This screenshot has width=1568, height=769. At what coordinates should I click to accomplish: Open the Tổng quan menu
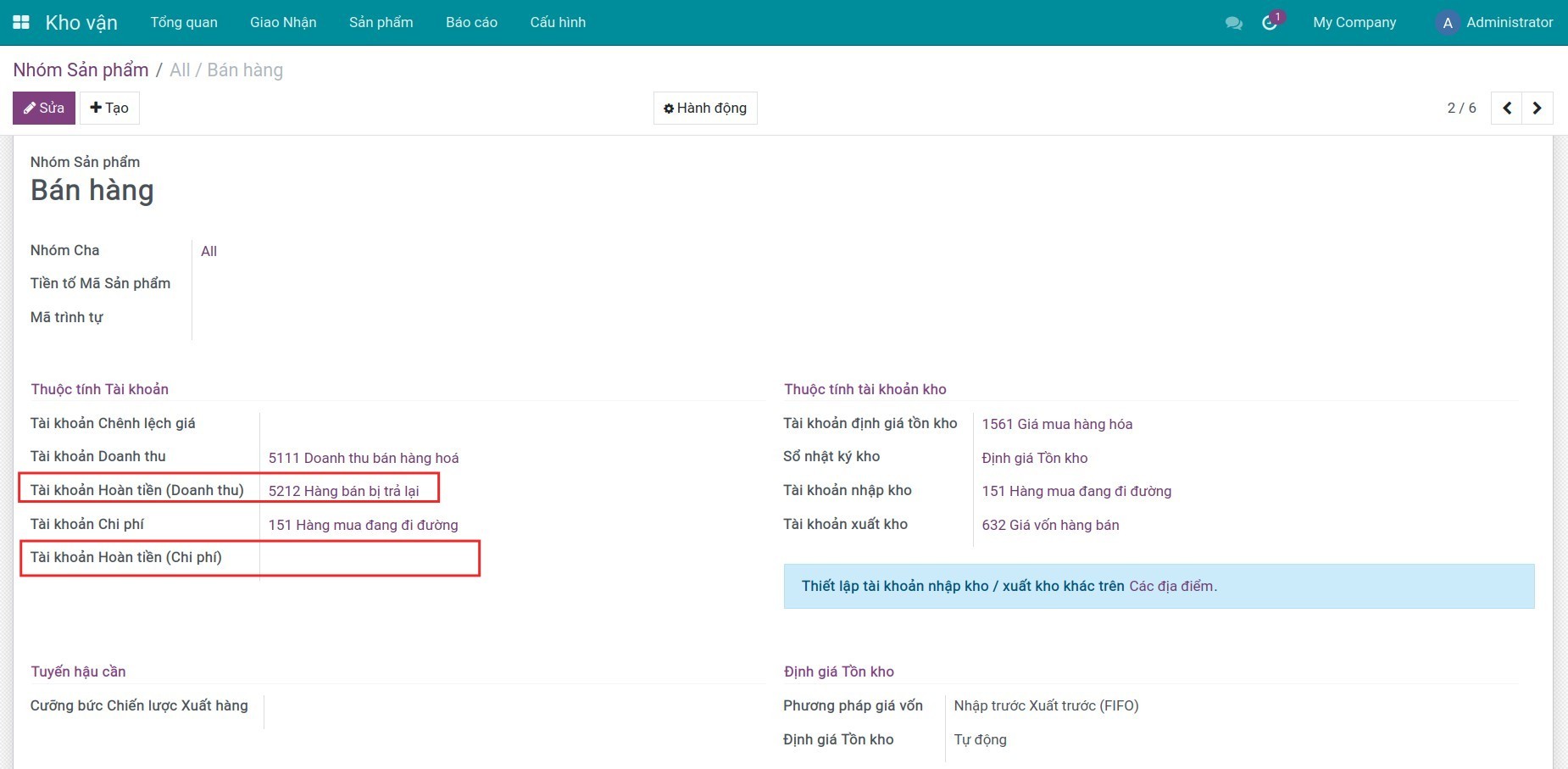pyautogui.click(x=184, y=23)
